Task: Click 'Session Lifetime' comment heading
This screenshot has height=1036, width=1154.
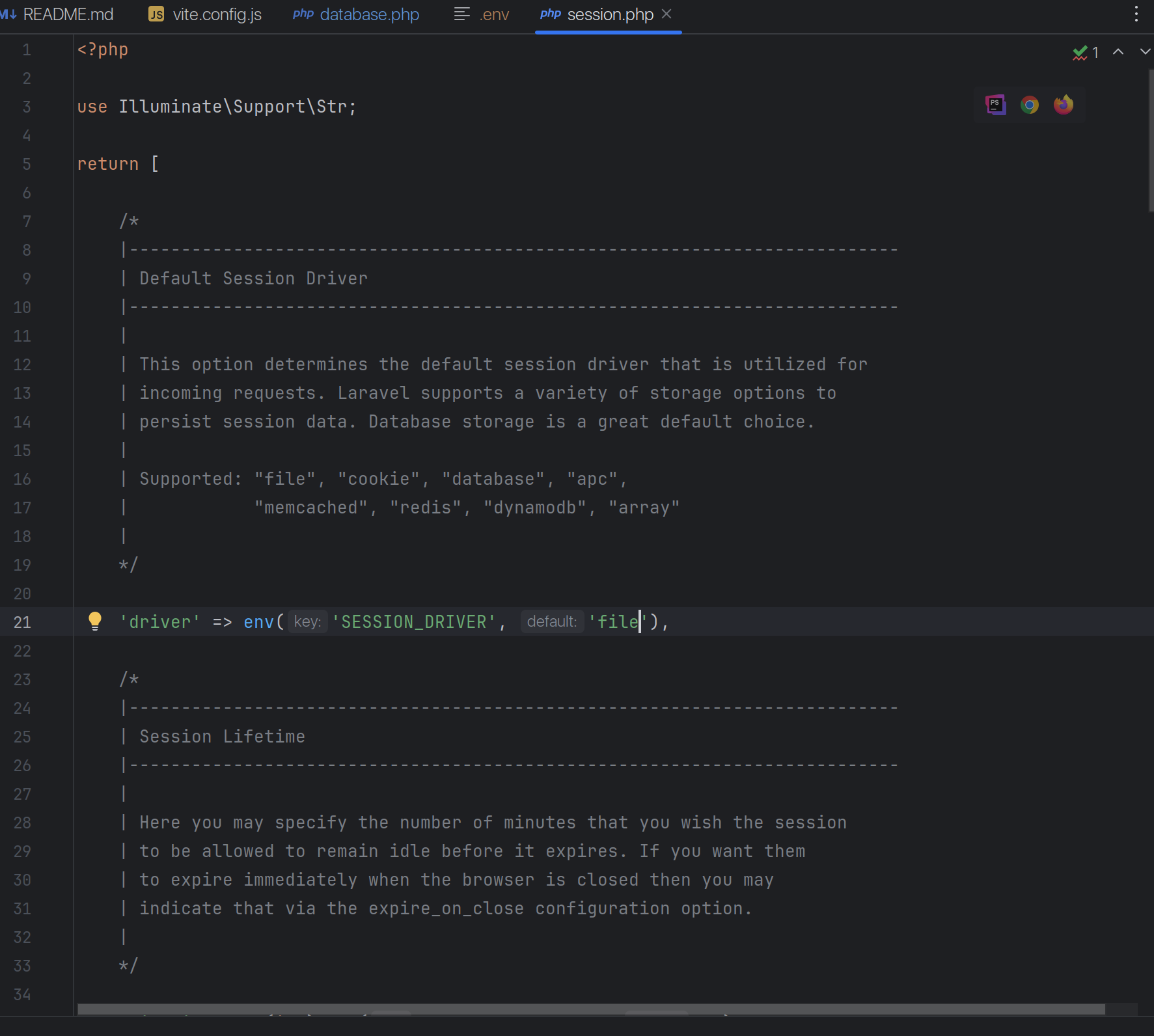Action: click(223, 737)
